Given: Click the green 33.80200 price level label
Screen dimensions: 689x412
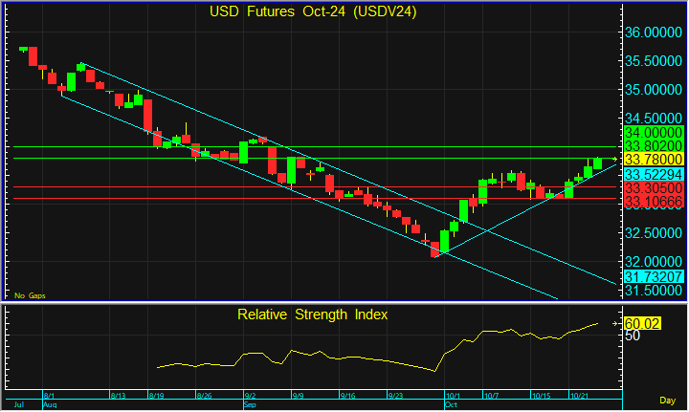Looking at the screenshot, I should click(x=653, y=146).
